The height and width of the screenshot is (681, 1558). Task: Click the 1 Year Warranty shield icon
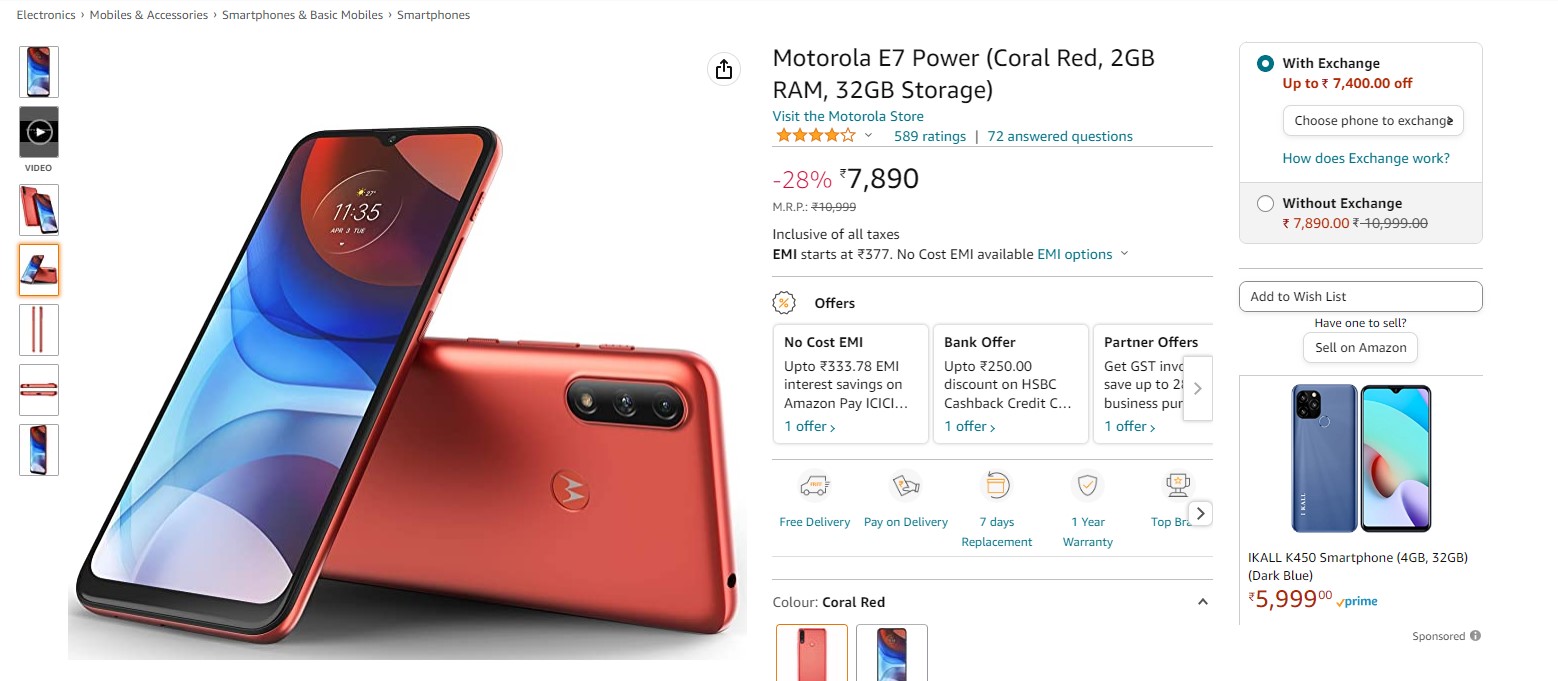pyautogui.click(x=1087, y=486)
